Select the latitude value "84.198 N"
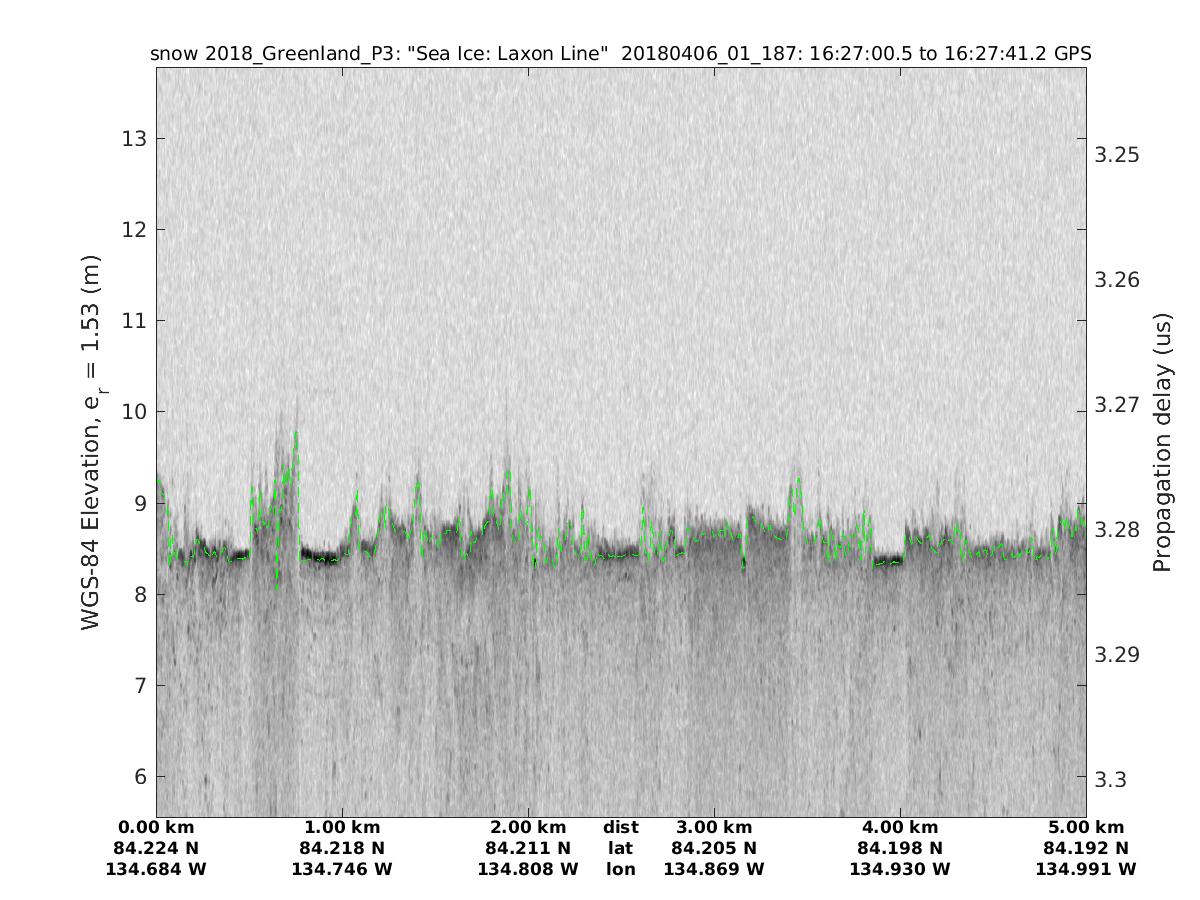The image size is (1200, 900). 900,849
